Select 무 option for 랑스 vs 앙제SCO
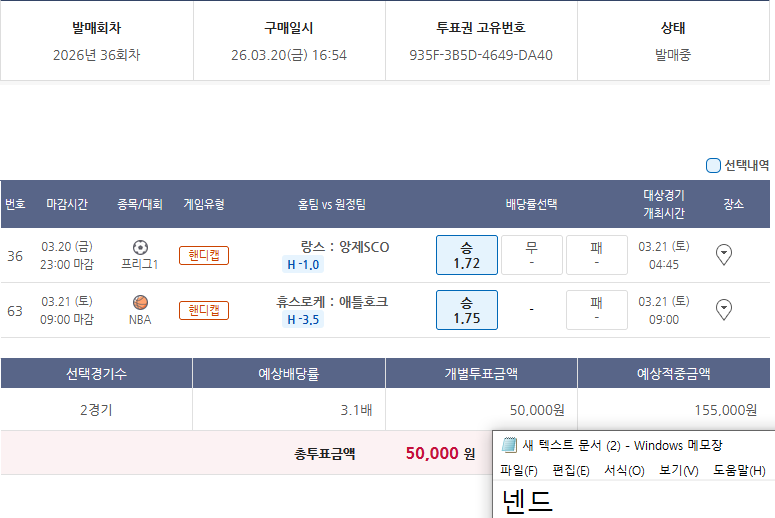This screenshot has width=775, height=518. point(531,255)
